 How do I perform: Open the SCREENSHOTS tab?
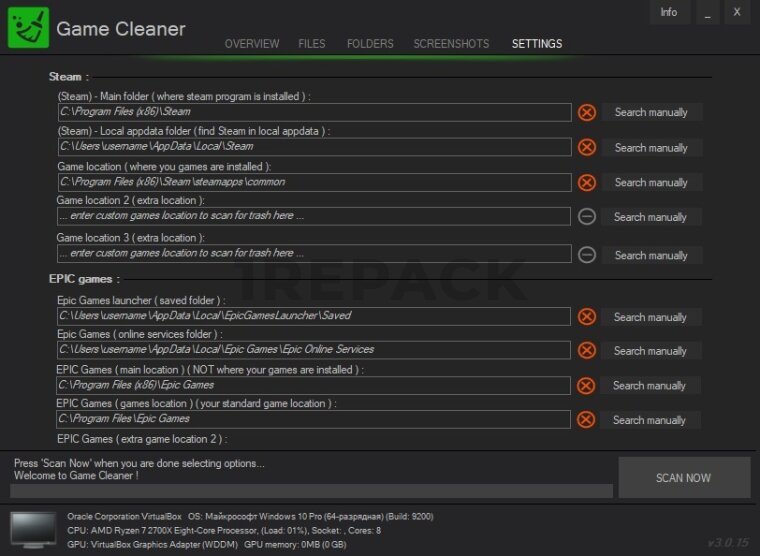pyautogui.click(x=451, y=44)
